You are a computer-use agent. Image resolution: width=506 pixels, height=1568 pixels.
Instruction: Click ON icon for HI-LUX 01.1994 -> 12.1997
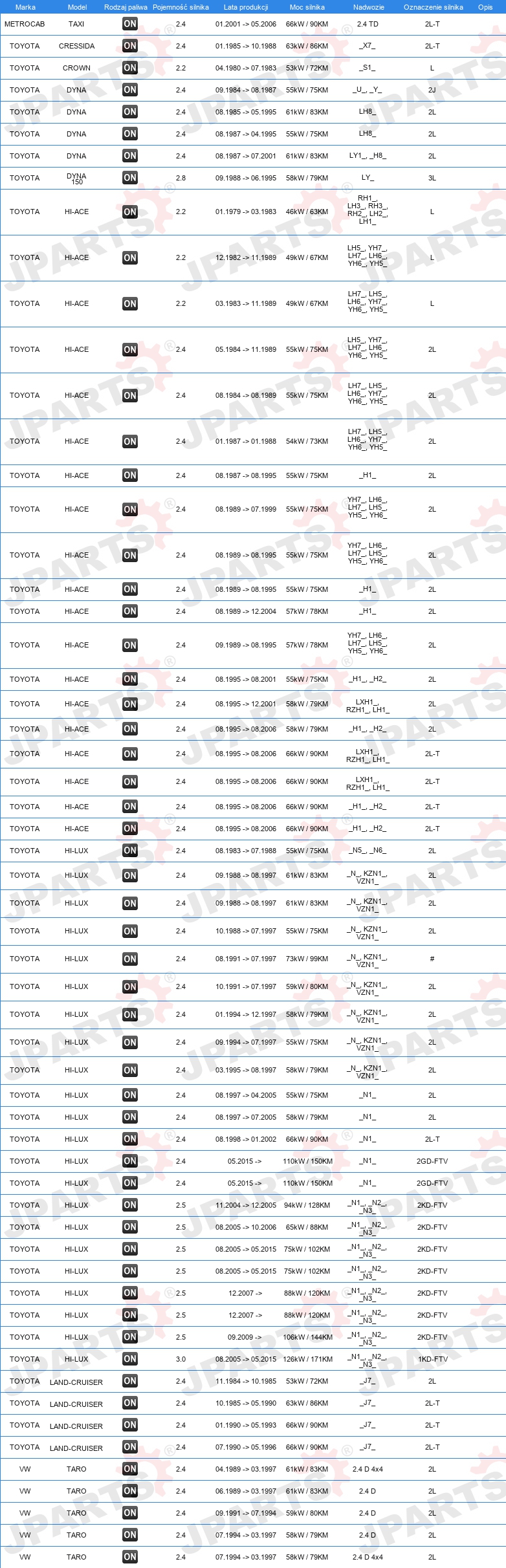(x=129, y=1014)
